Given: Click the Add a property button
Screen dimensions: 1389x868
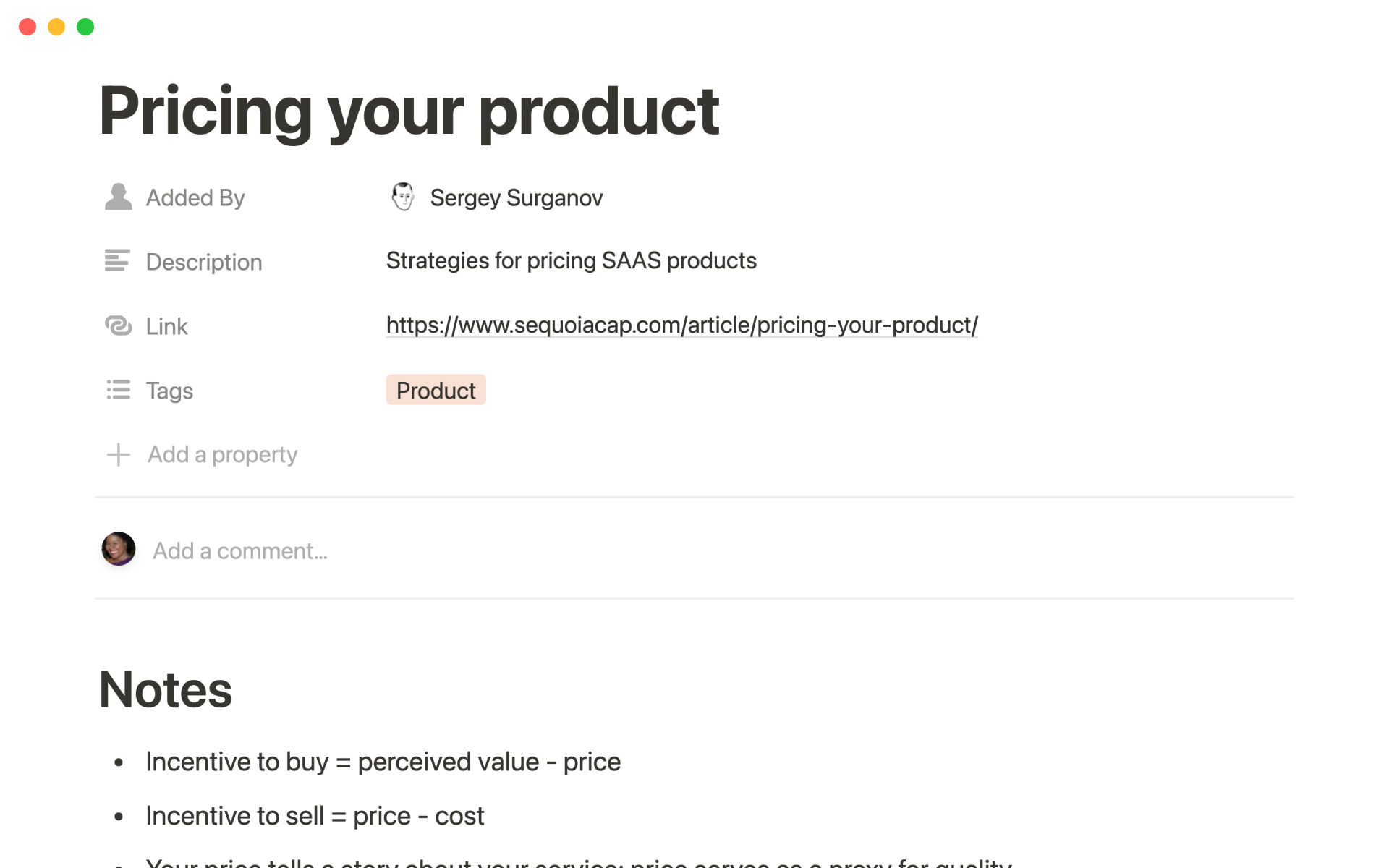Looking at the screenshot, I should pyautogui.click(x=222, y=454).
